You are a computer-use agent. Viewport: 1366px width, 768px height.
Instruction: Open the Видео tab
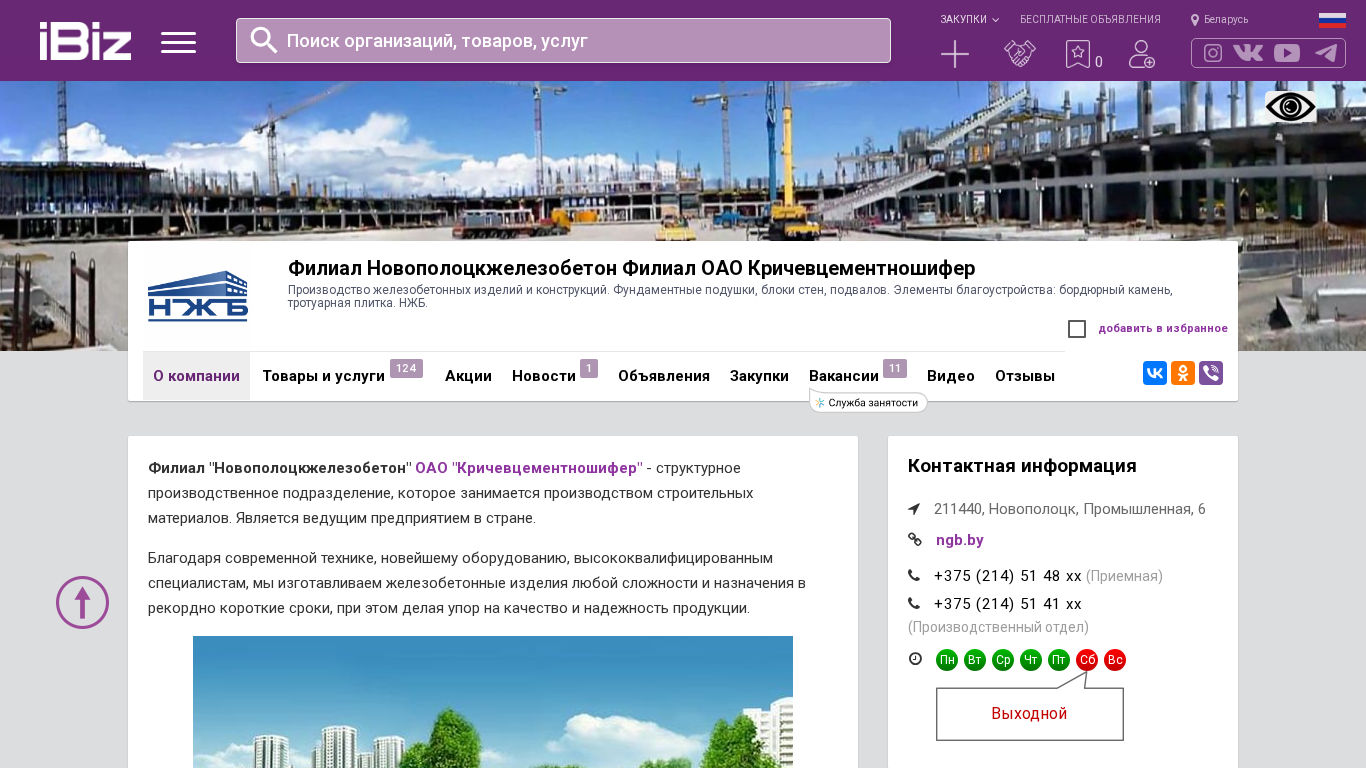tap(951, 376)
